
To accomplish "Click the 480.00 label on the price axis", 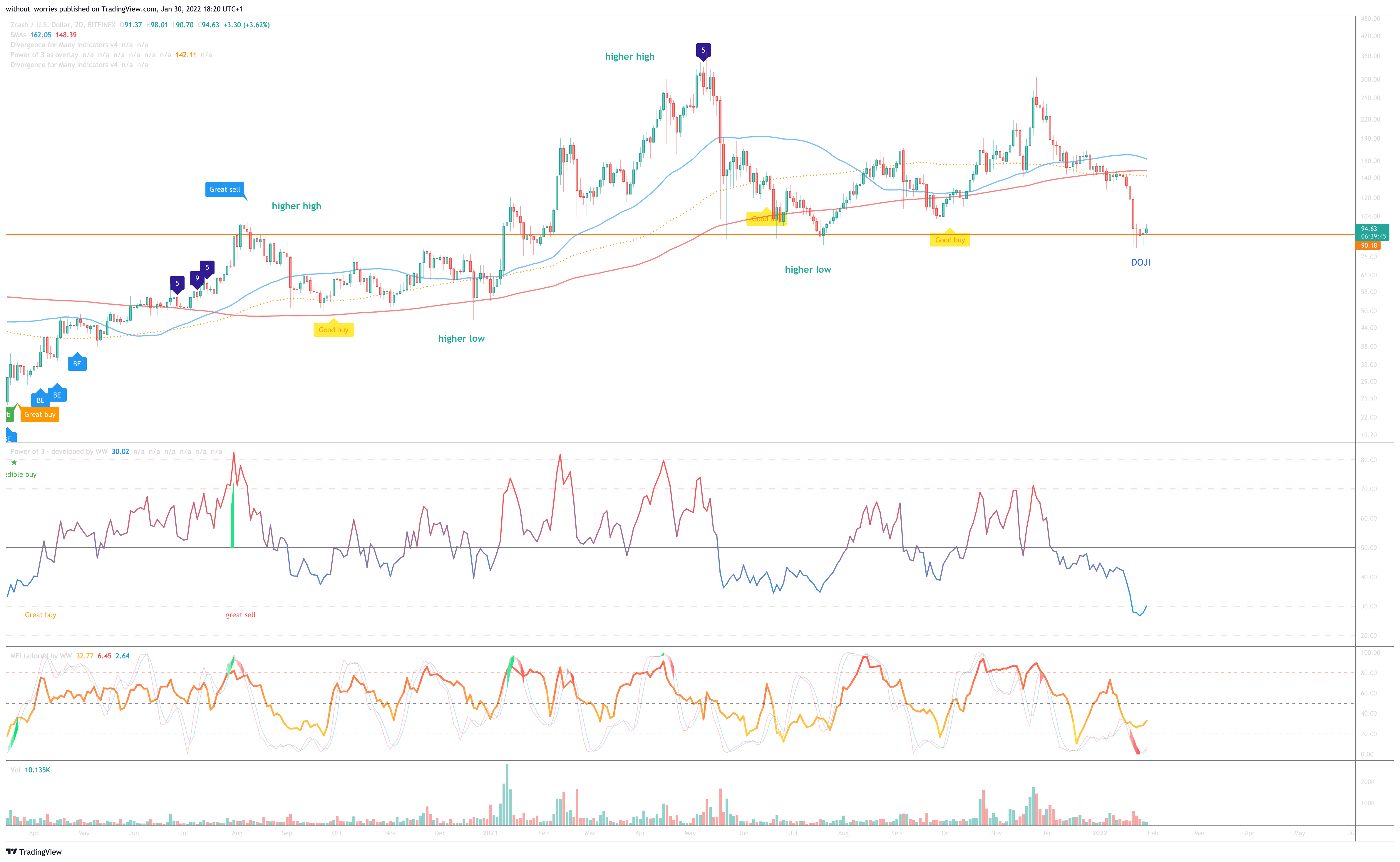I will pos(1370,19).
